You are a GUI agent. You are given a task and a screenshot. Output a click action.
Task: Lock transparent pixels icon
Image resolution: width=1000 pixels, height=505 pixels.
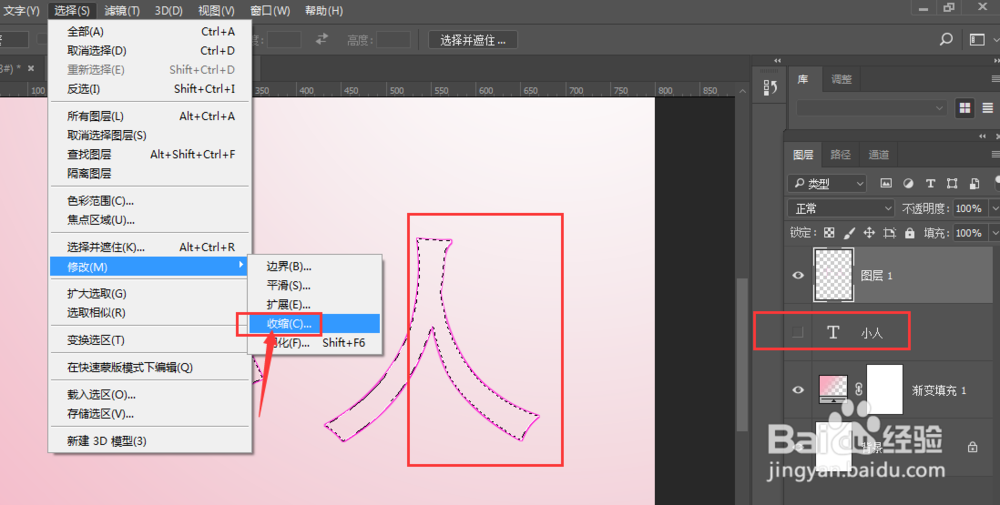[x=829, y=233]
